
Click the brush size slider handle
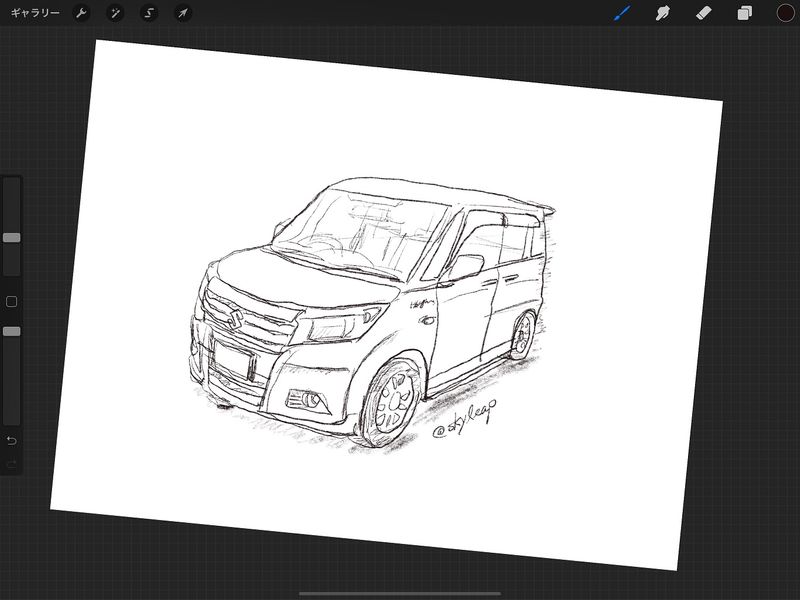point(11,238)
